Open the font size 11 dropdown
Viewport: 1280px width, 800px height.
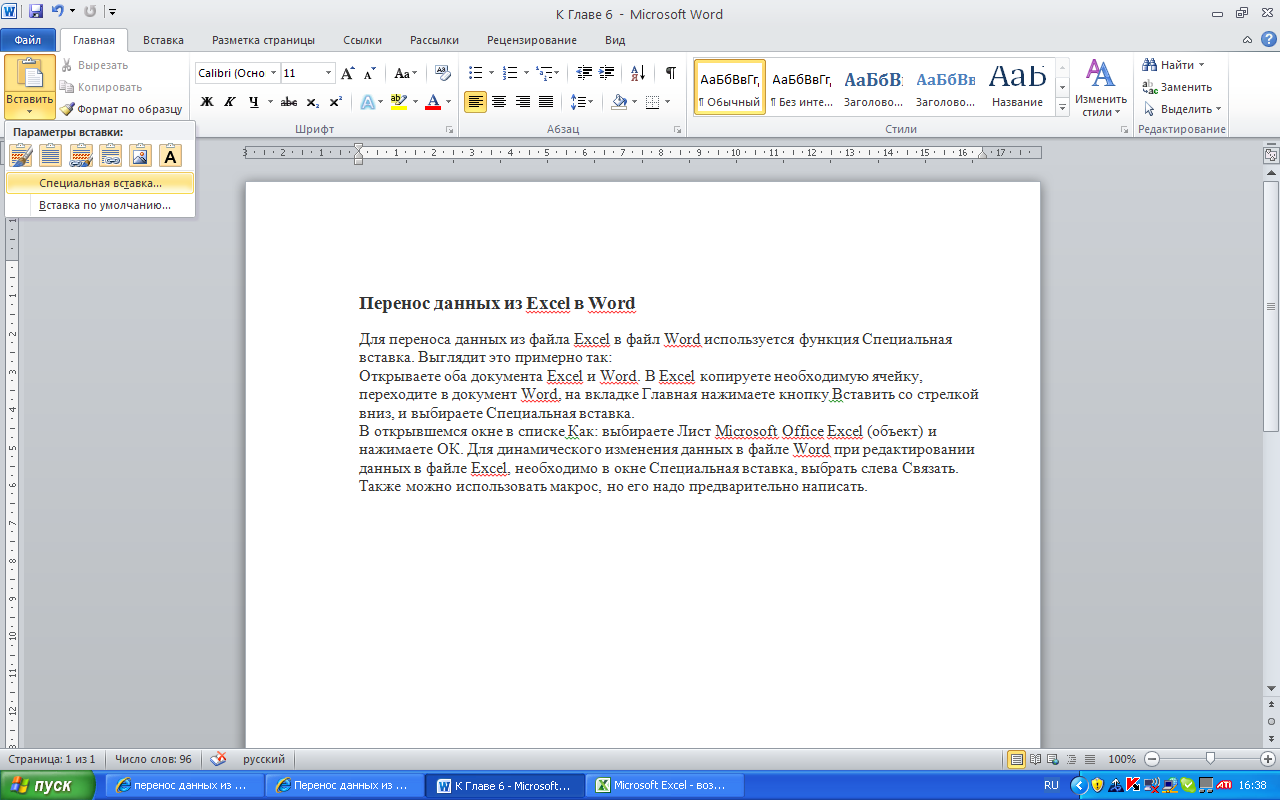click(x=329, y=73)
